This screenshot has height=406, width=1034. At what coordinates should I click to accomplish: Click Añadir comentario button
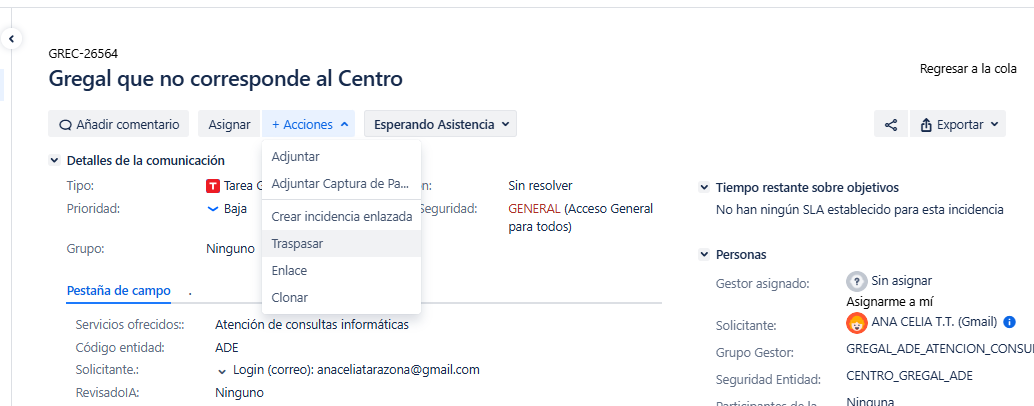point(118,125)
